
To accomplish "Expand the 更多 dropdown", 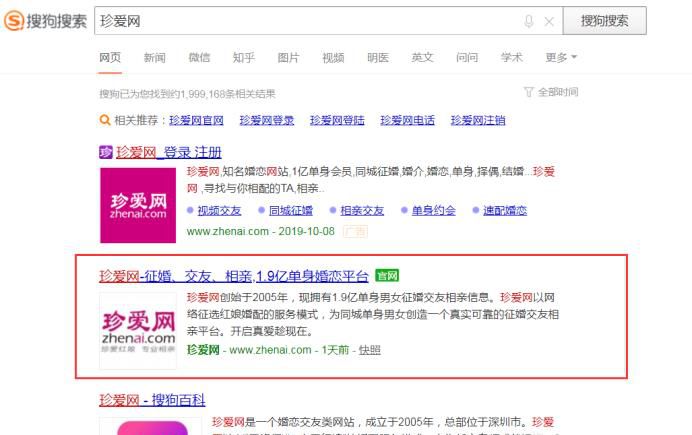I will [x=561, y=57].
